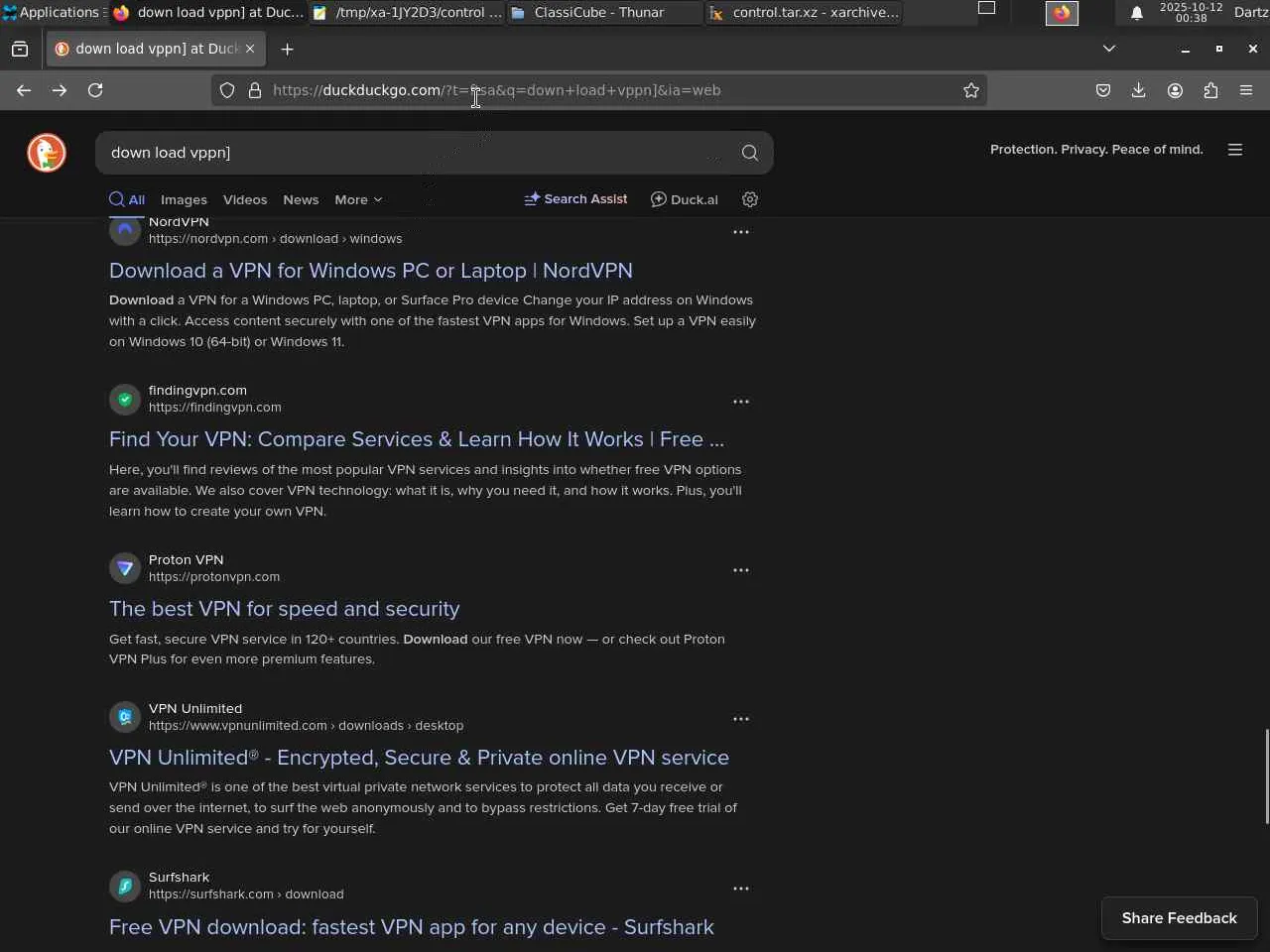Click the notification bell in the system panel
The image size is (1270, 952).
pos(1137,13)
